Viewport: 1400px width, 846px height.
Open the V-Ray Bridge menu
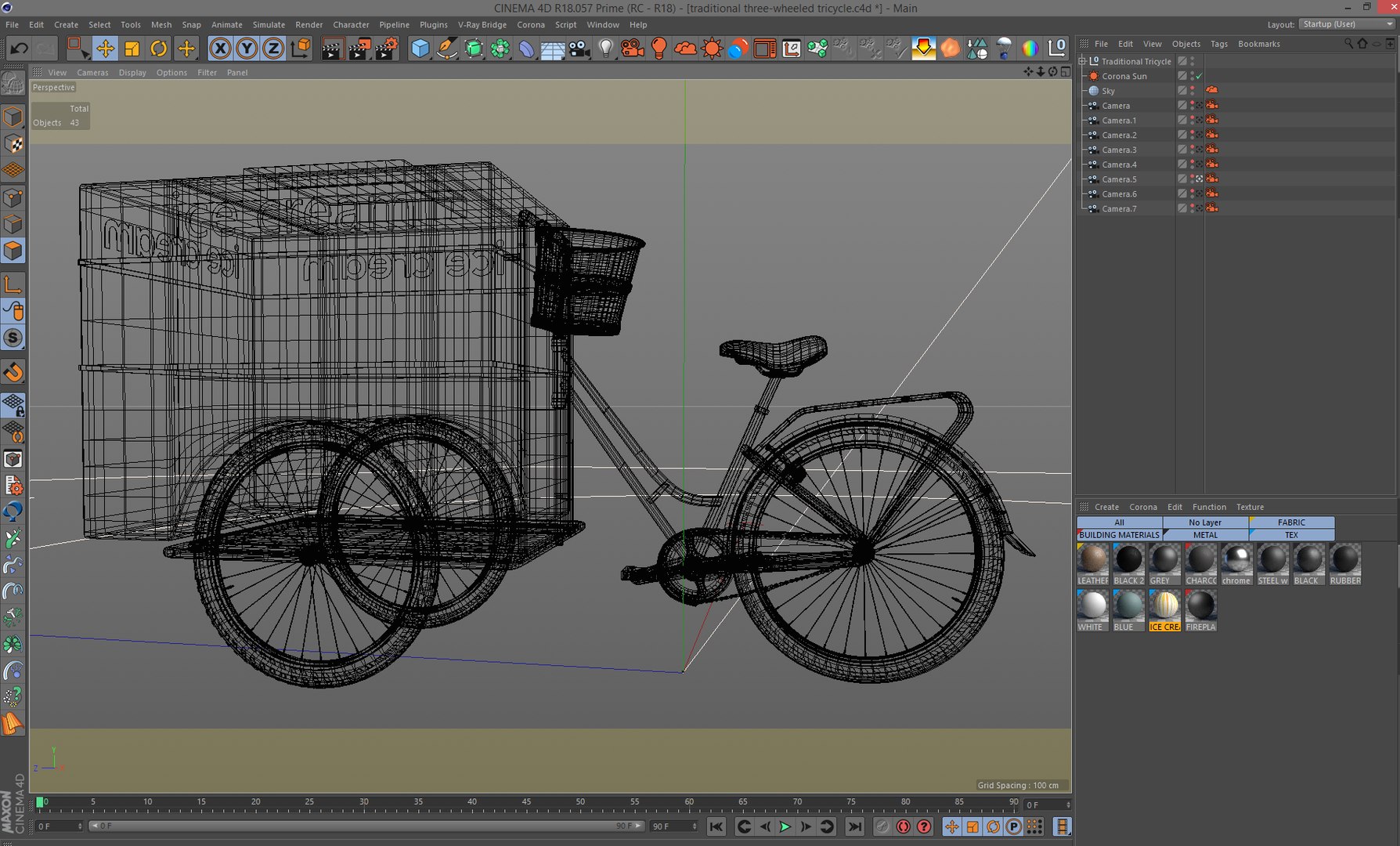(482, 24)
